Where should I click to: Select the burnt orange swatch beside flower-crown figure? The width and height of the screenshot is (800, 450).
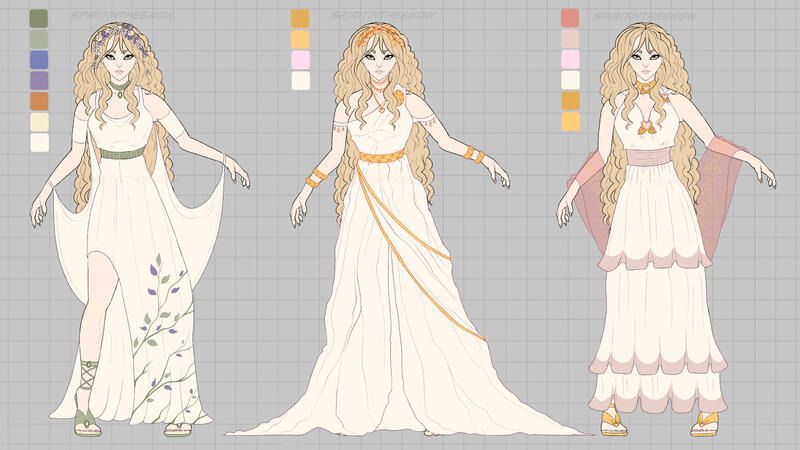39,101
